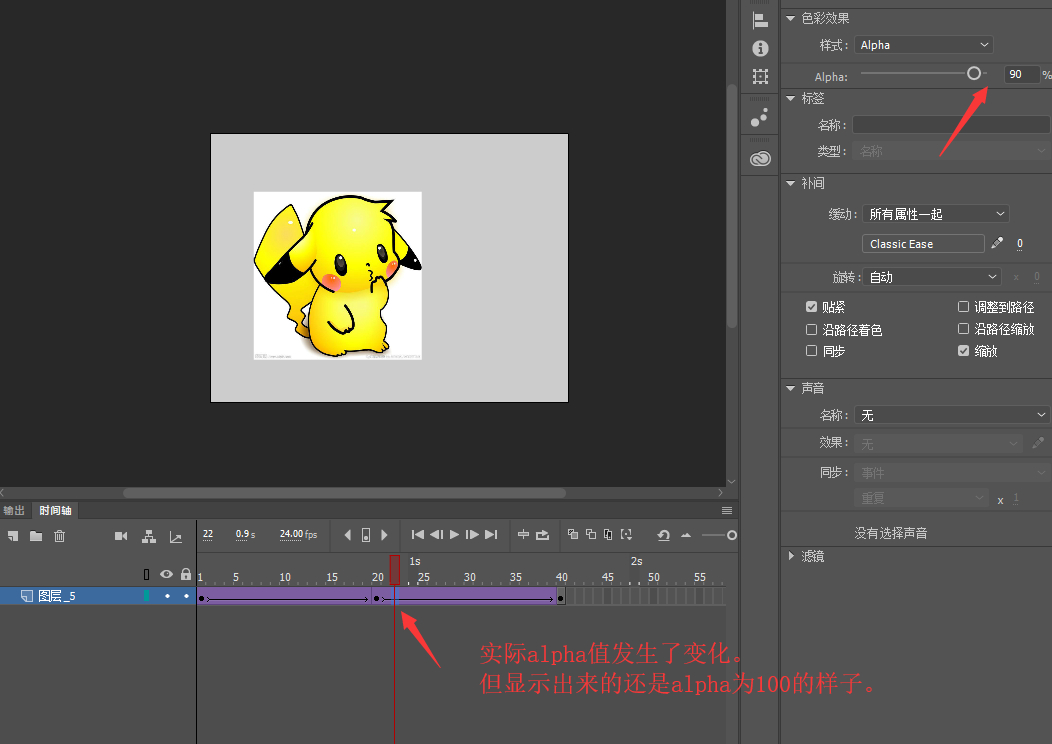Open the Align panel icon
The height and width of the screenshot is (744, 1052).
click(760, 21)
